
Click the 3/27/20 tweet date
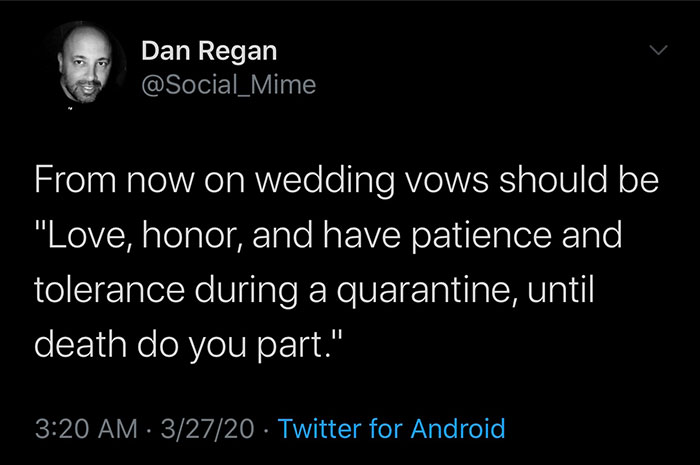coord(207,428)
